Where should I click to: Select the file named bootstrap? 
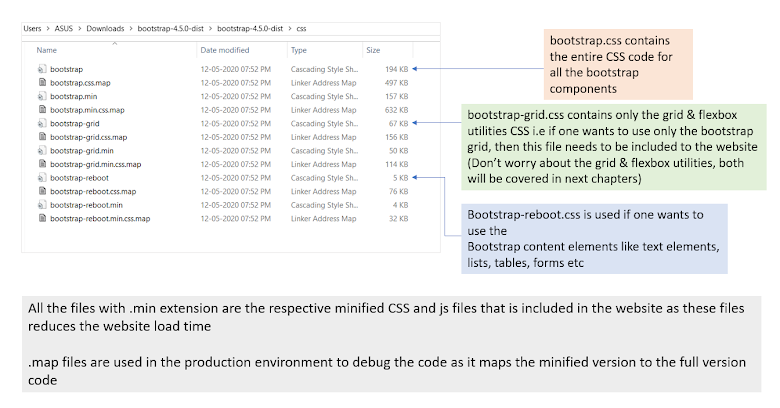click(67, 69)
